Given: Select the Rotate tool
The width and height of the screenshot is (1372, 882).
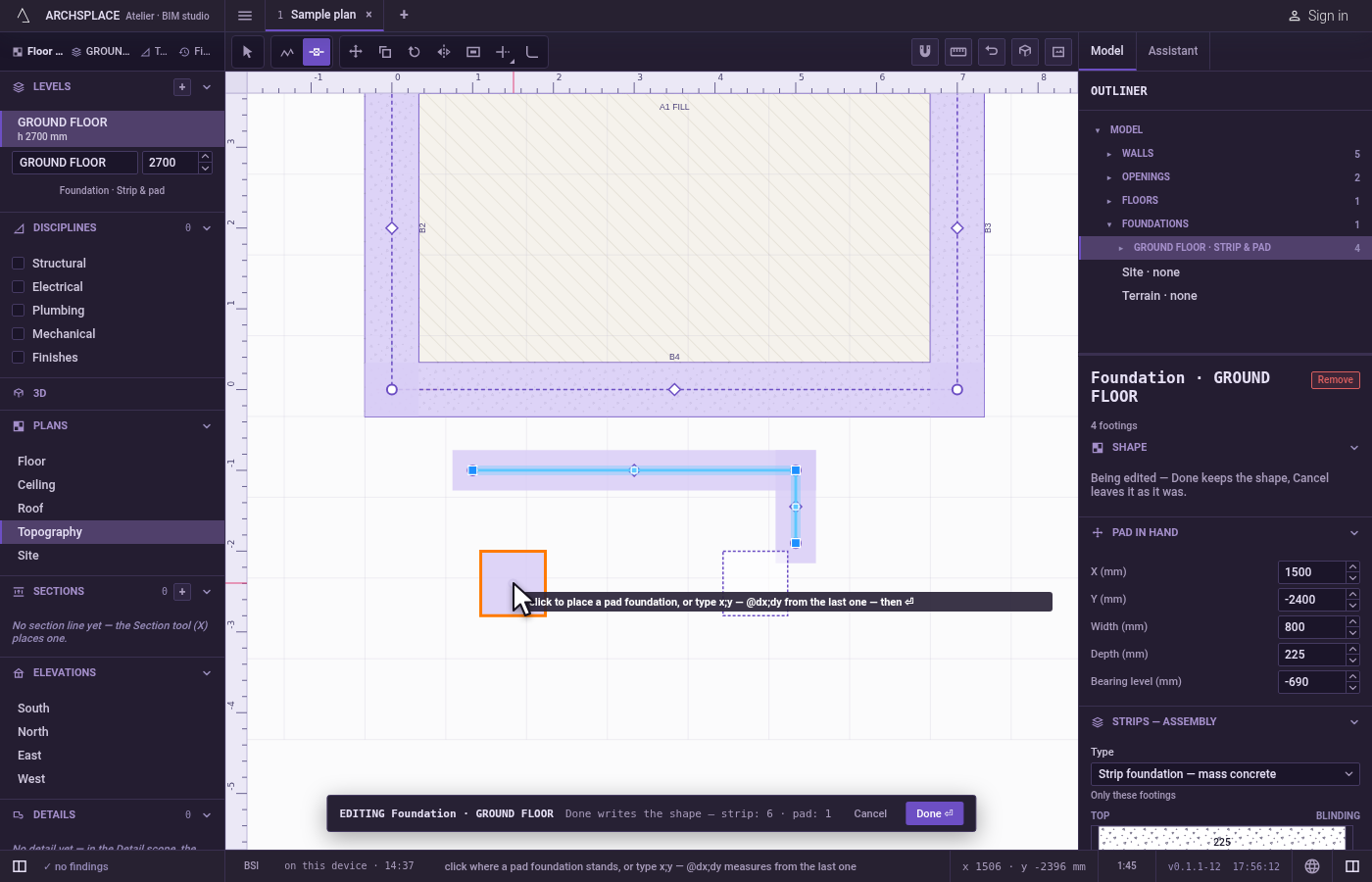Looking at the screenshot, I should pos(415,52).
